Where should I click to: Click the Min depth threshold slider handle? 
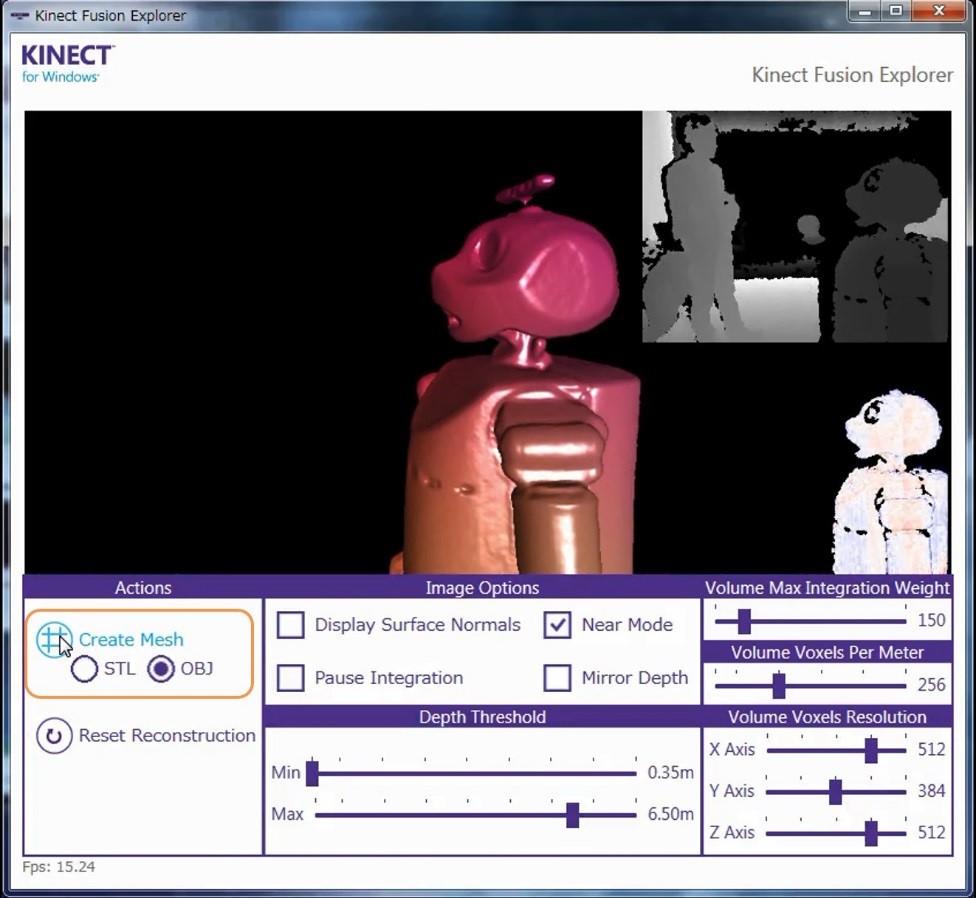click(x=312, y=773)
